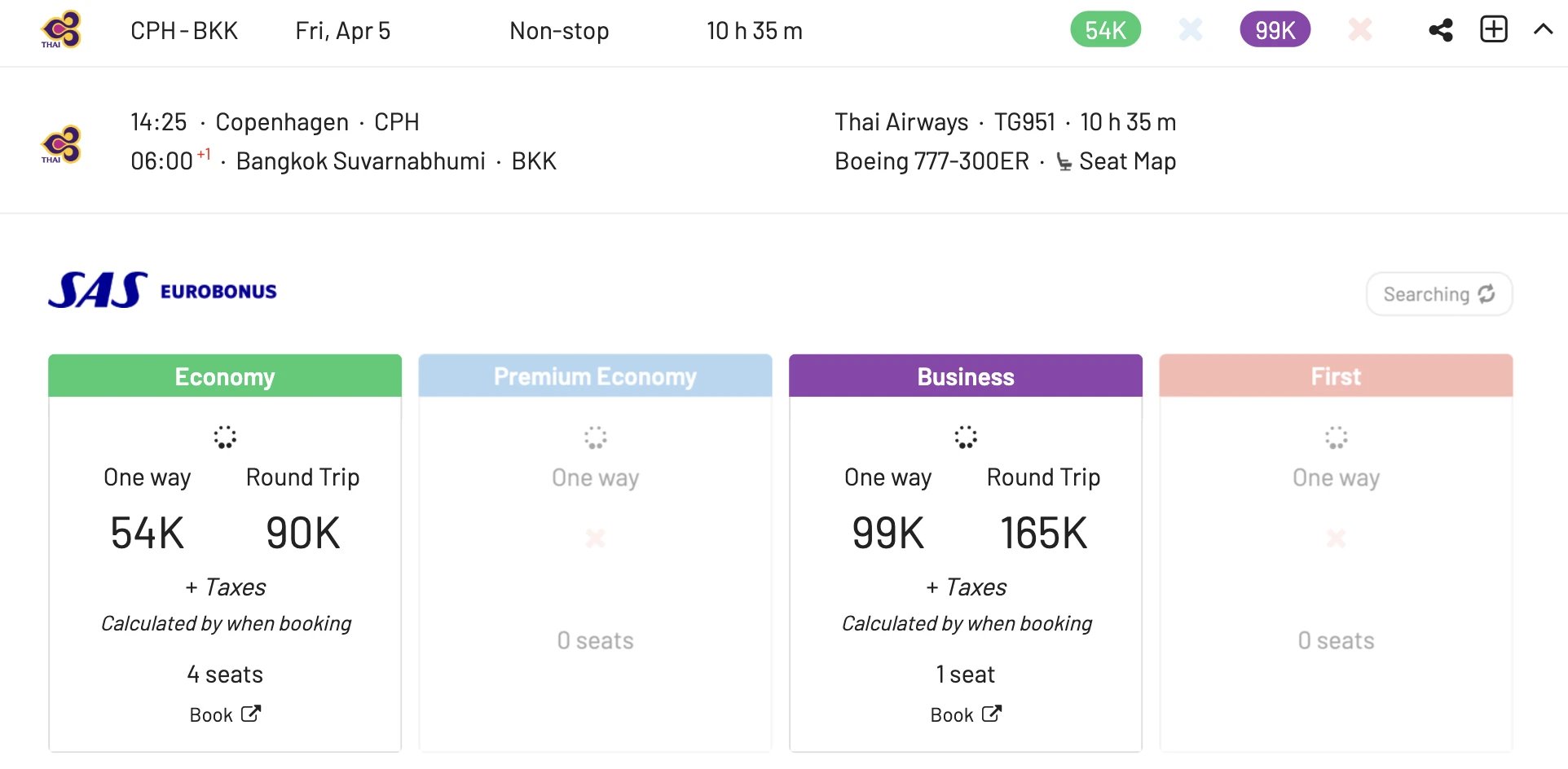1568x769 pixels.
Task: Click the loading spinner in Premium Economy card
Action: tap(596, 437)
